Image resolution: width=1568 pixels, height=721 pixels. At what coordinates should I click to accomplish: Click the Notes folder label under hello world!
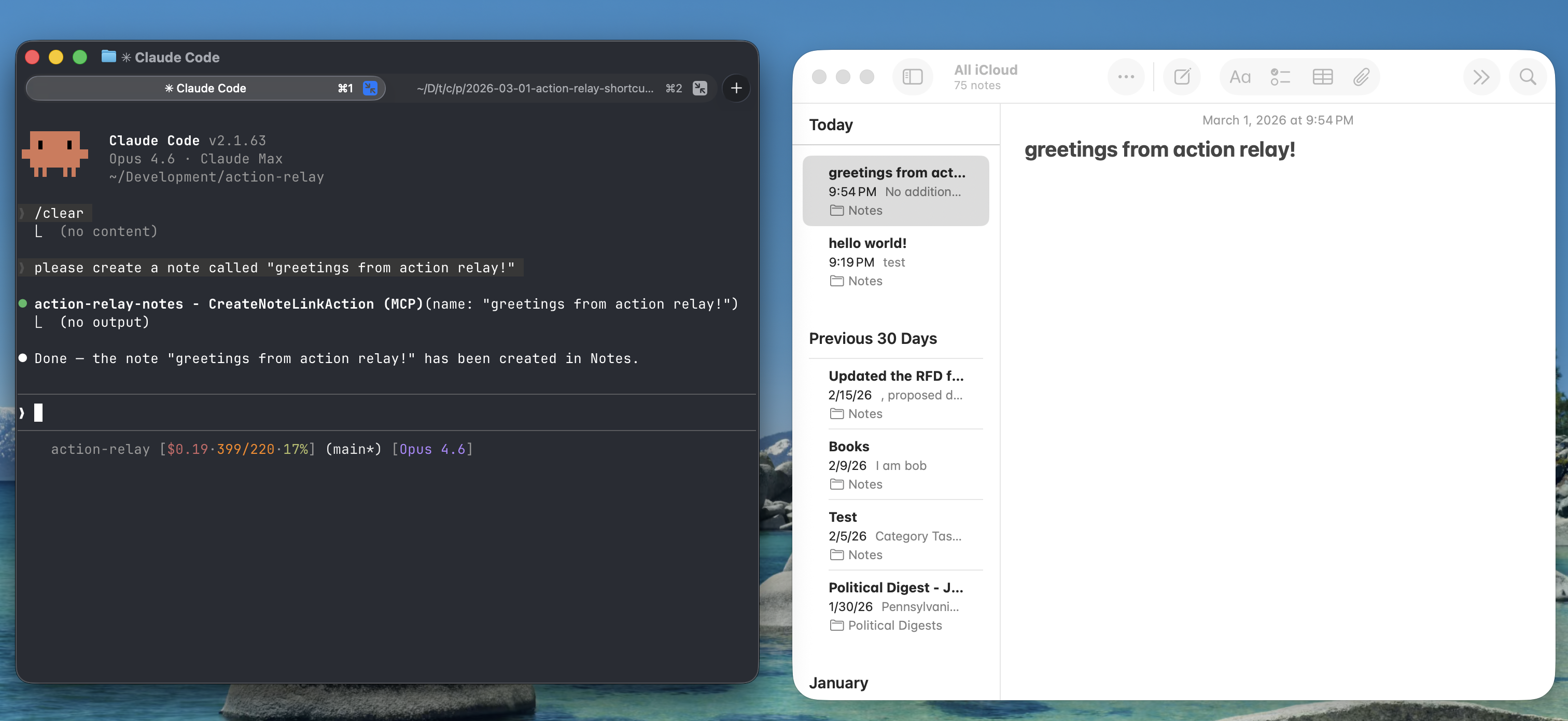pyautogui.click(x=864, y=281)
